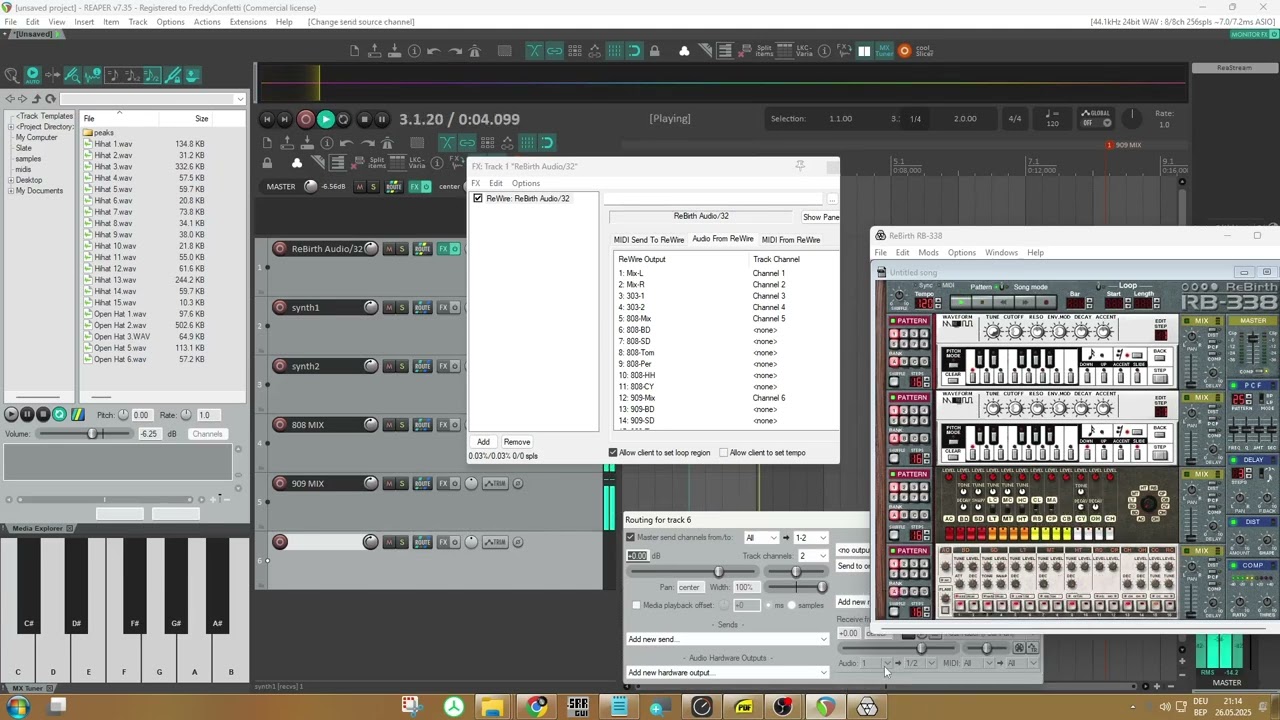Open master track ROUTE button
1280x720 pixels.
394,187
